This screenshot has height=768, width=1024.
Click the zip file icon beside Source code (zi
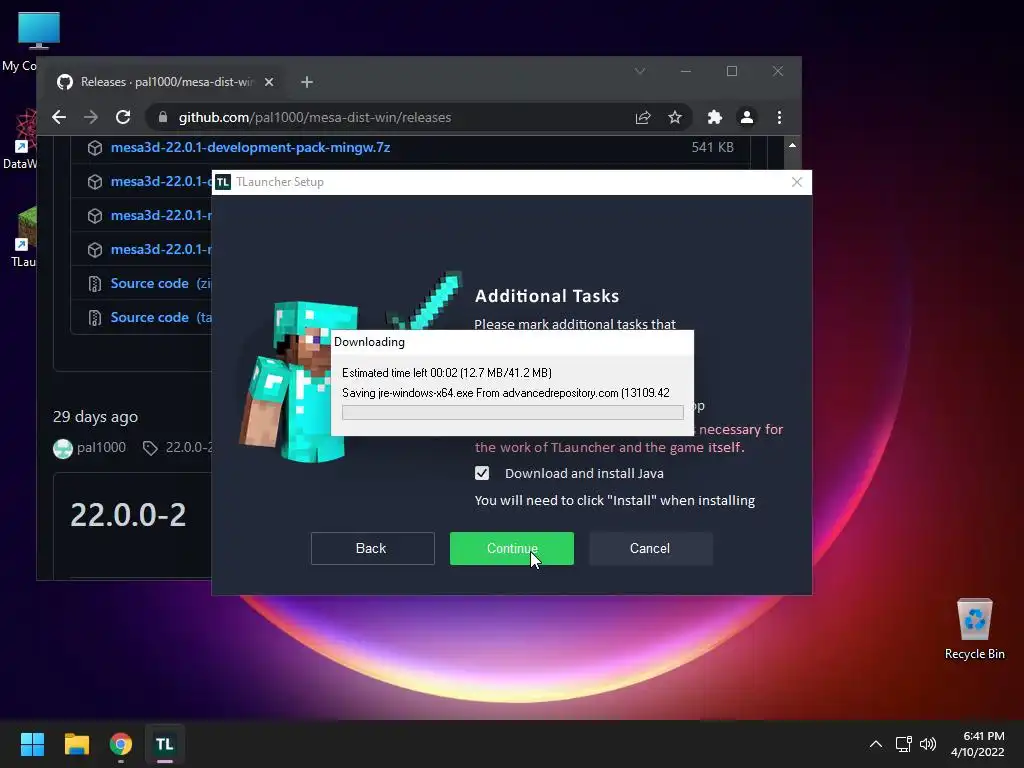tap(95, 284)
